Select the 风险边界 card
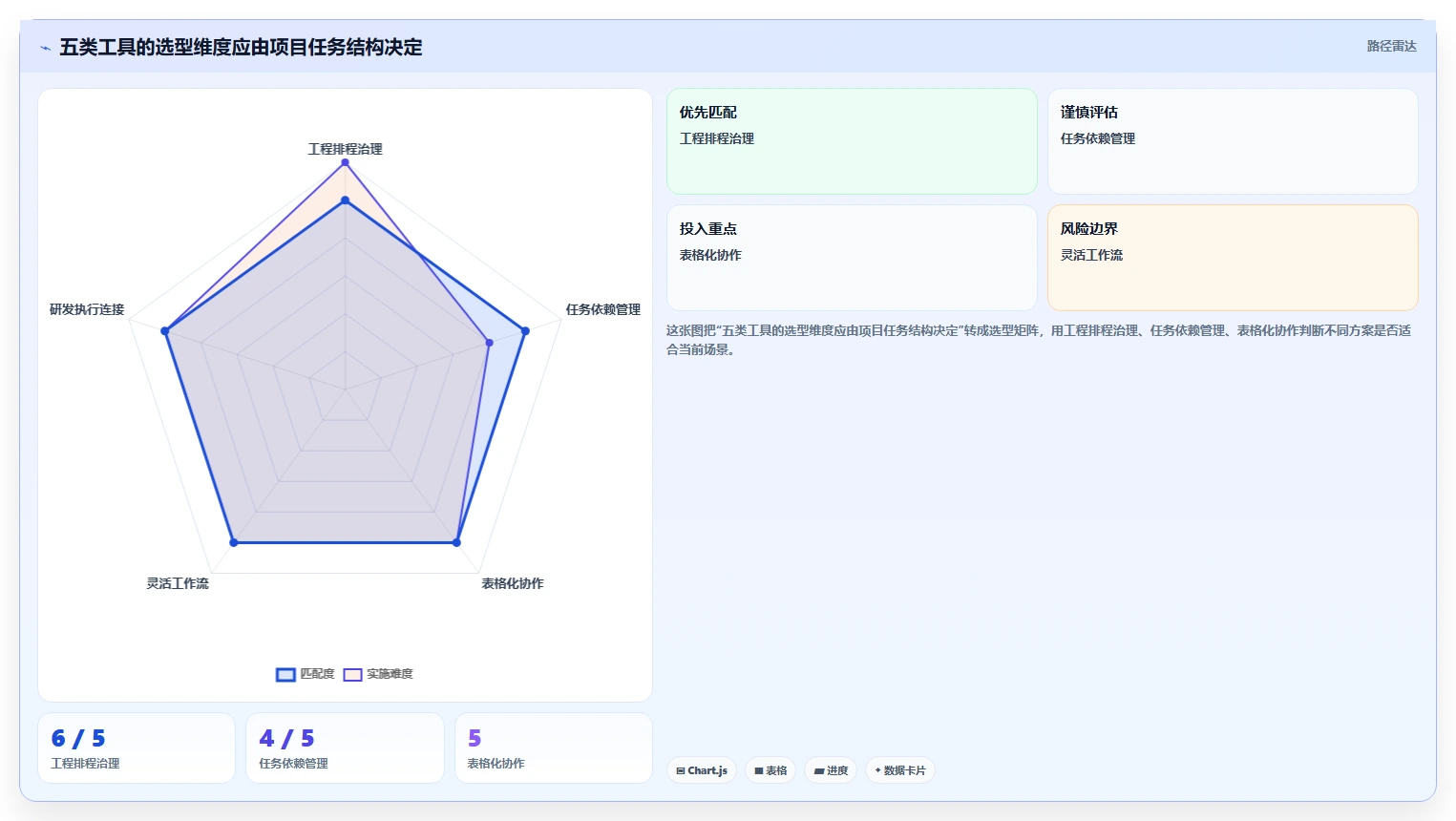 pos(1233,258)
